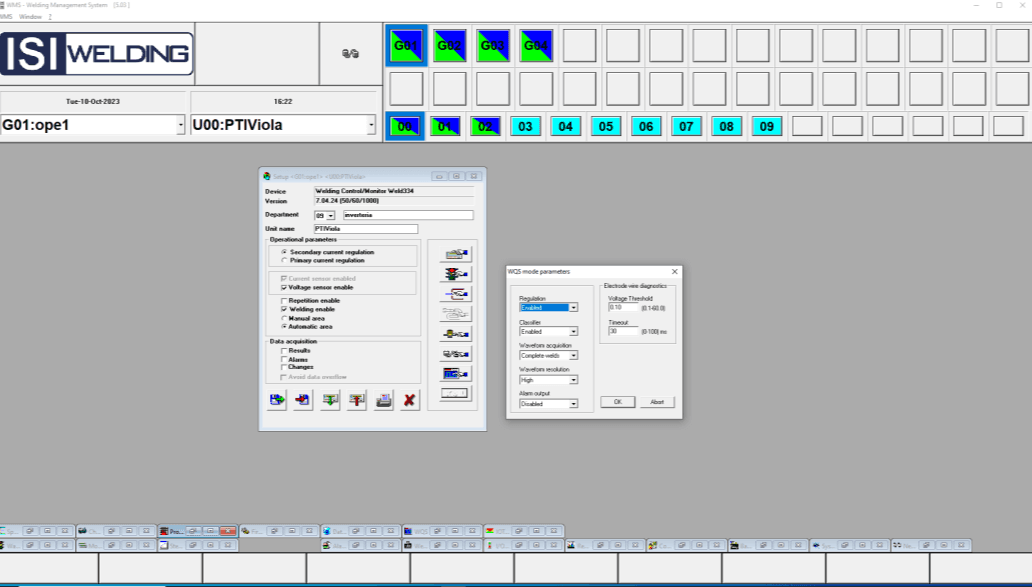Click the network connection icon near logo

click(x=350, y=54)
